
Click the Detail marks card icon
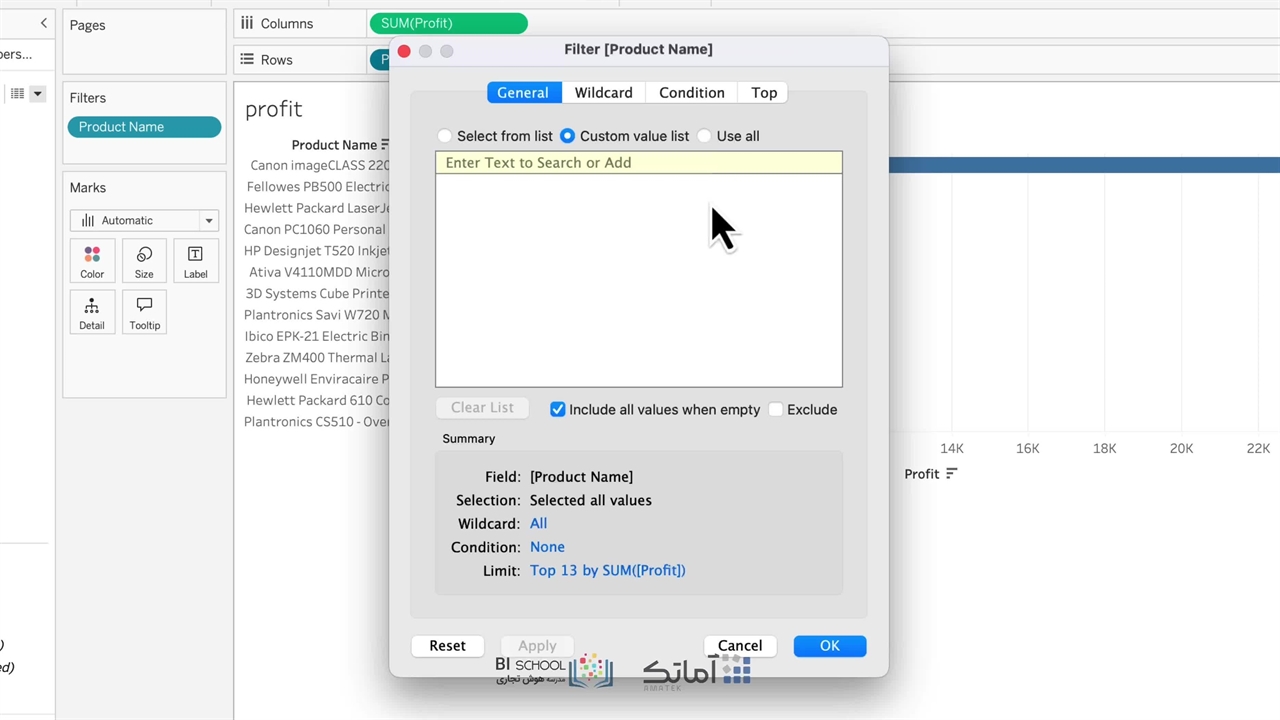point(92,313)
